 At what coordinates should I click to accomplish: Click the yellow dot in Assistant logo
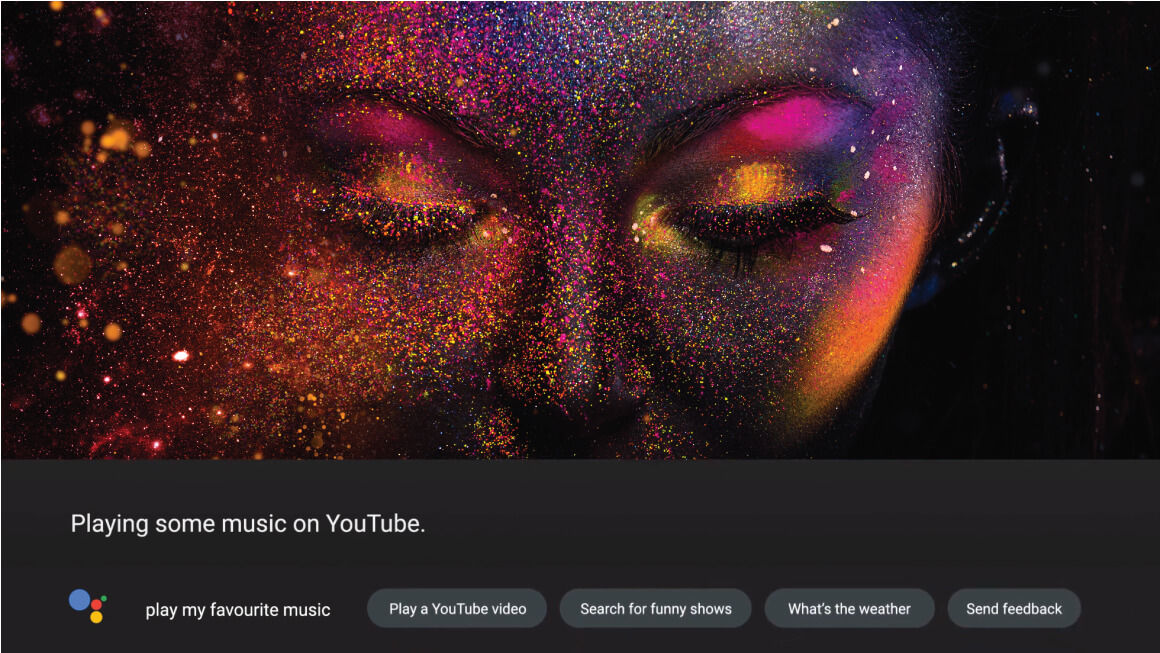click(x=96, y=617)
